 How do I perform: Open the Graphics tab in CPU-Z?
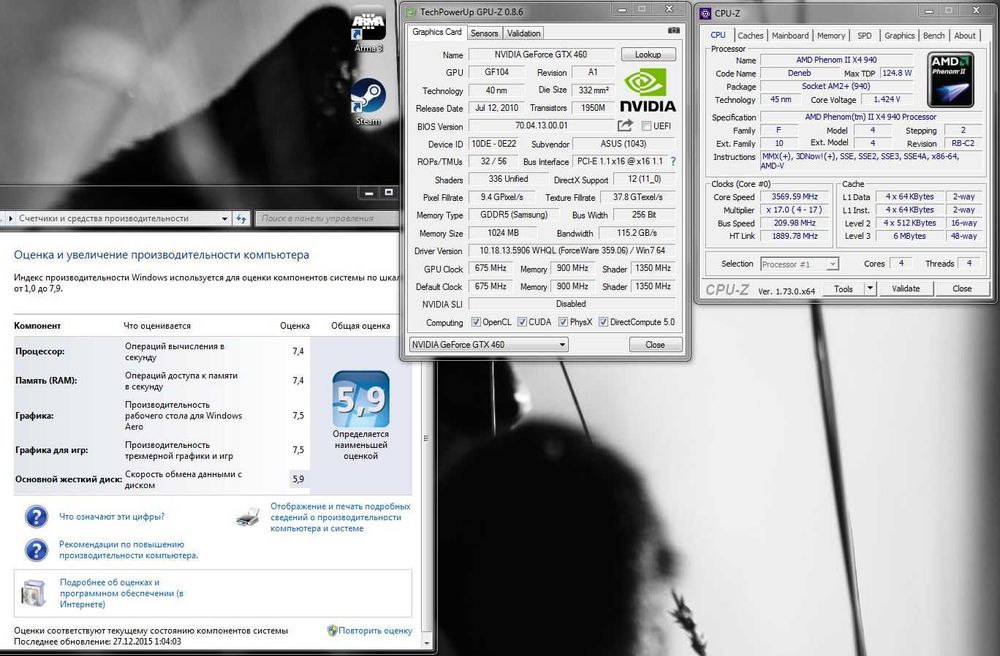[x=899, y=36]
